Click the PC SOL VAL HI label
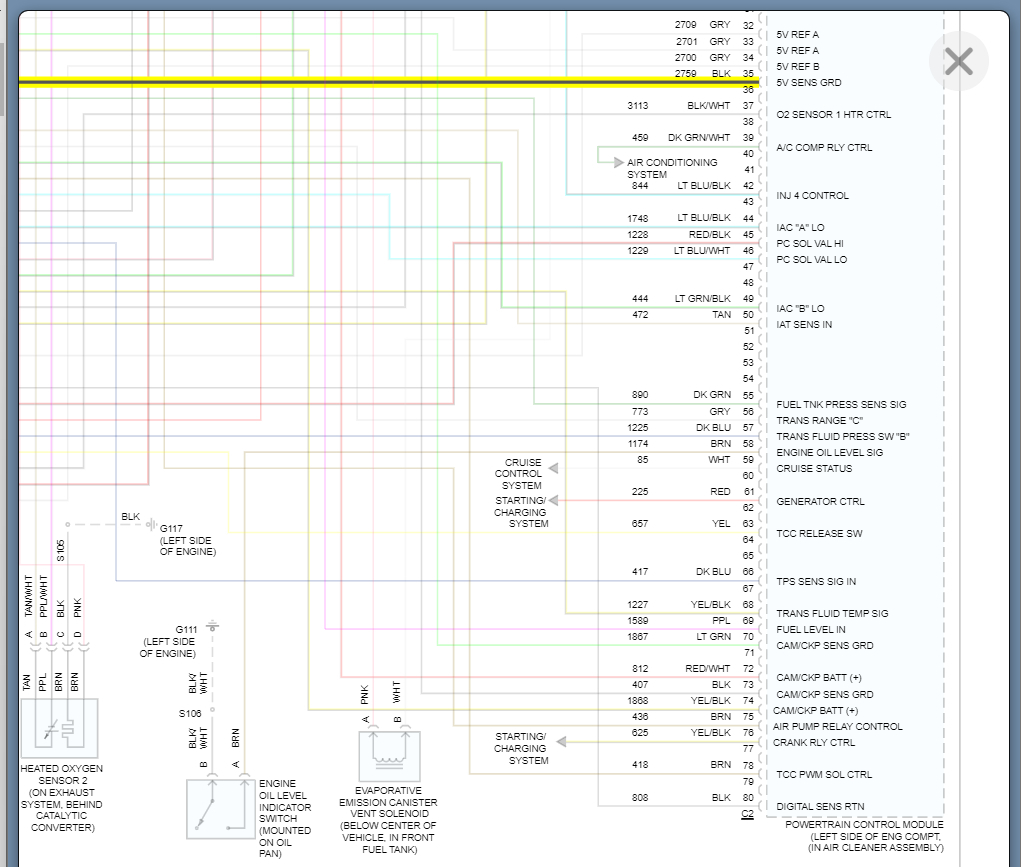Screen dimensions: 1021x867 click(x=809, y=244)
